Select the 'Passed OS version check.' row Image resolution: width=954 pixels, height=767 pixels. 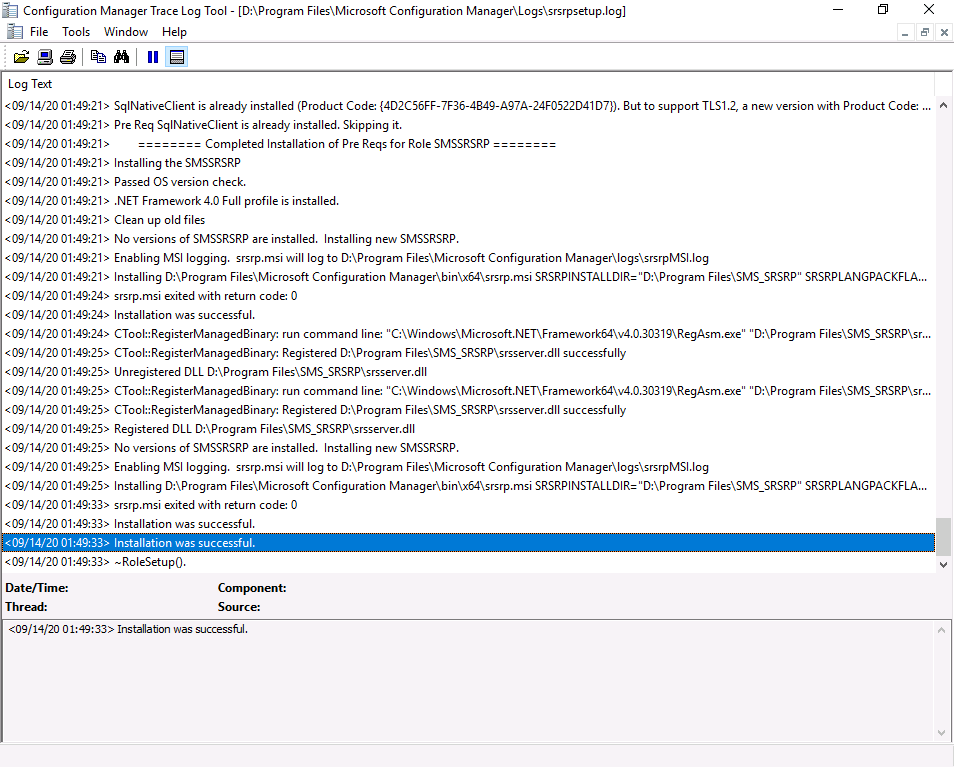[468, 182]
